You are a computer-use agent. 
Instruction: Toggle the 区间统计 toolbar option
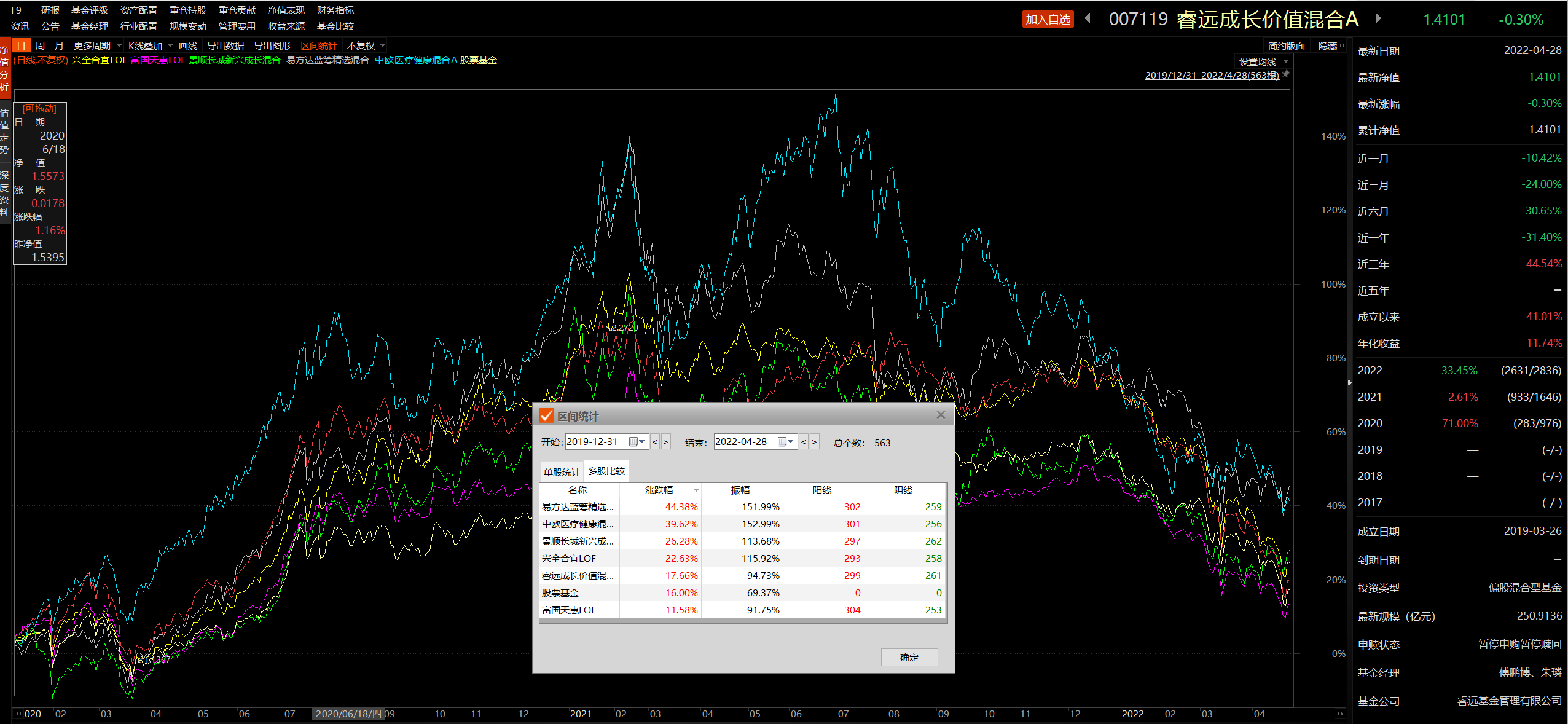point(318,46)
